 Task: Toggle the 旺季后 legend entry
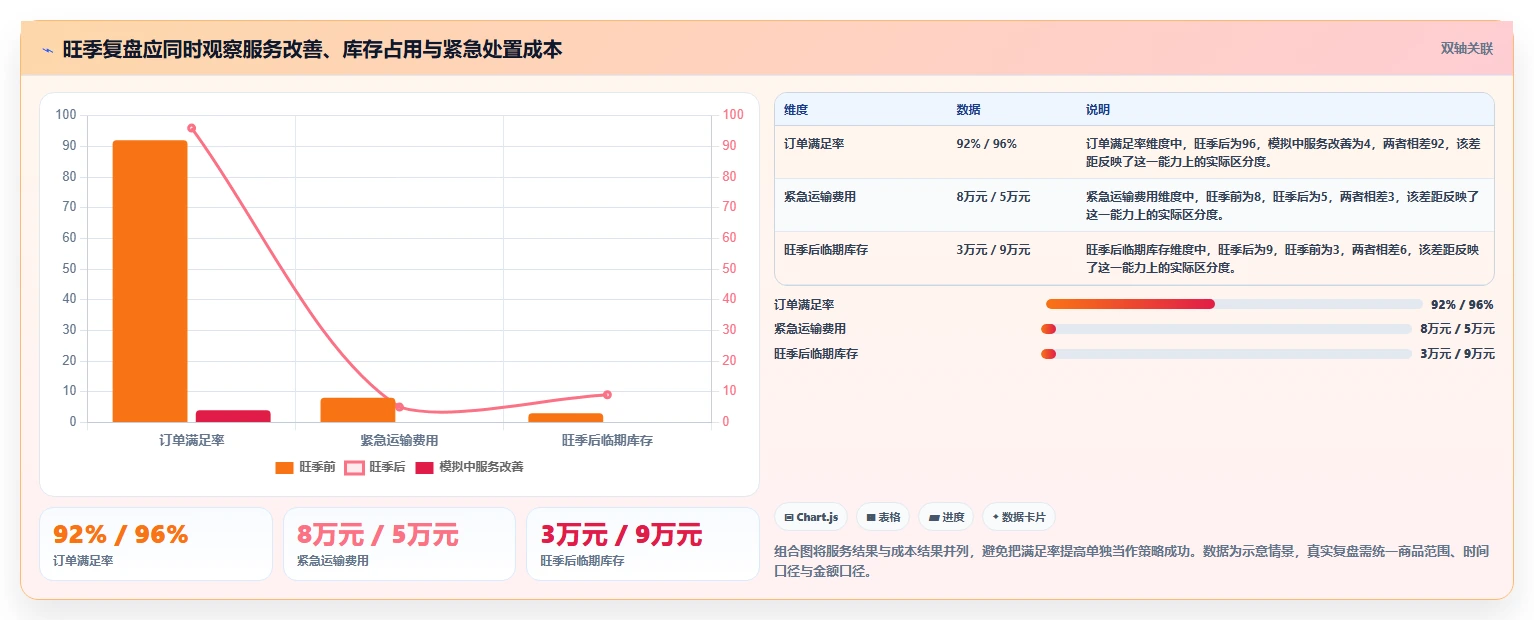(375, 467)
